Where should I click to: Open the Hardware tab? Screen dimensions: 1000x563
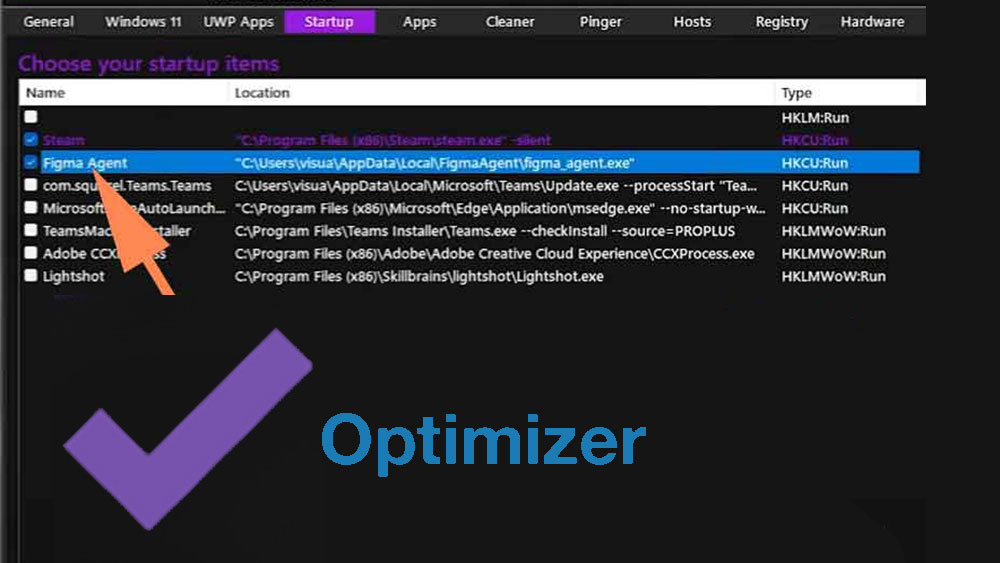click(x=872, y=22)
